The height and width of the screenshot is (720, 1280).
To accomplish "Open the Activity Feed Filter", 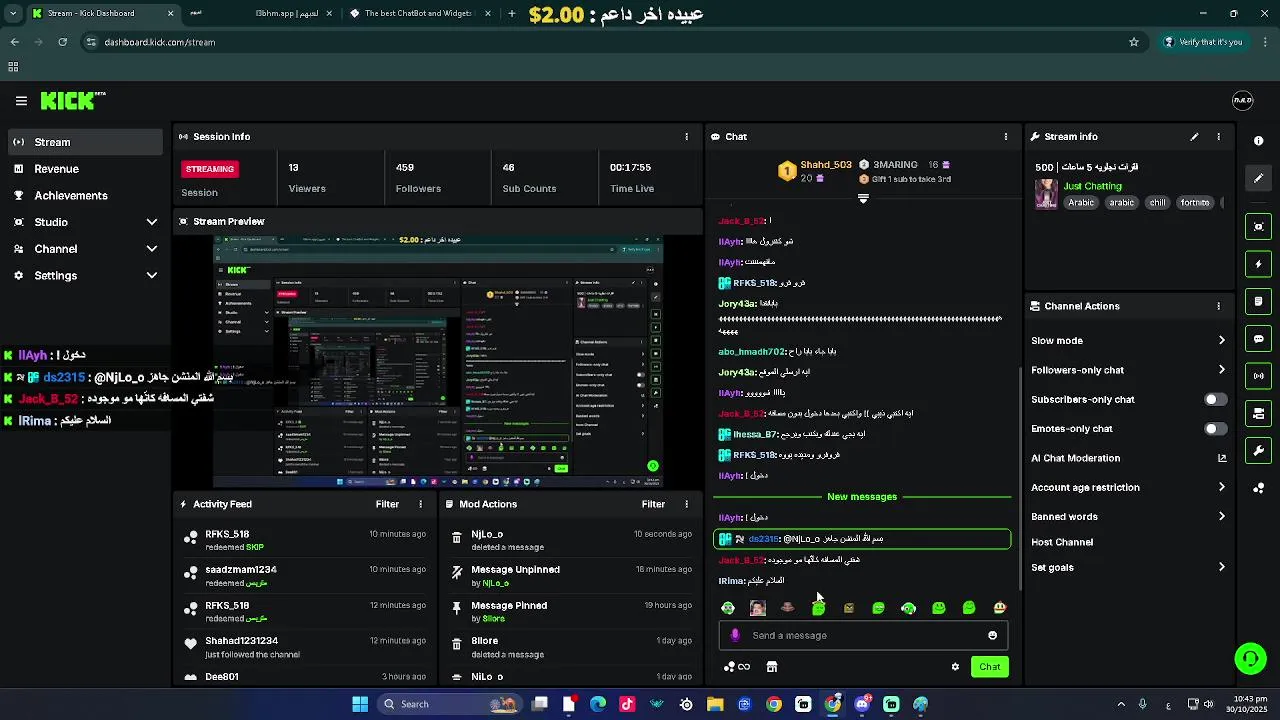I will coord(387,505).
